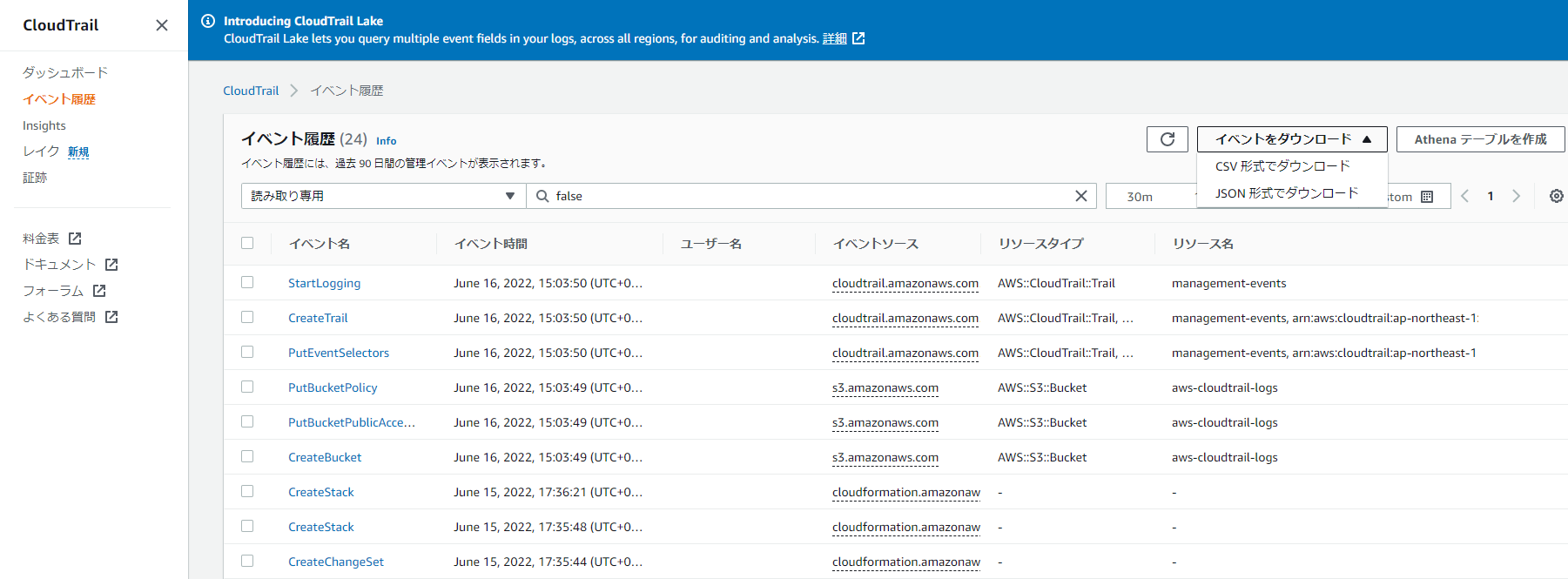This screenshot has height=579, width=1568.
Task: Click the 新規 badge beside レイク
Action: [x=78, y=151]
